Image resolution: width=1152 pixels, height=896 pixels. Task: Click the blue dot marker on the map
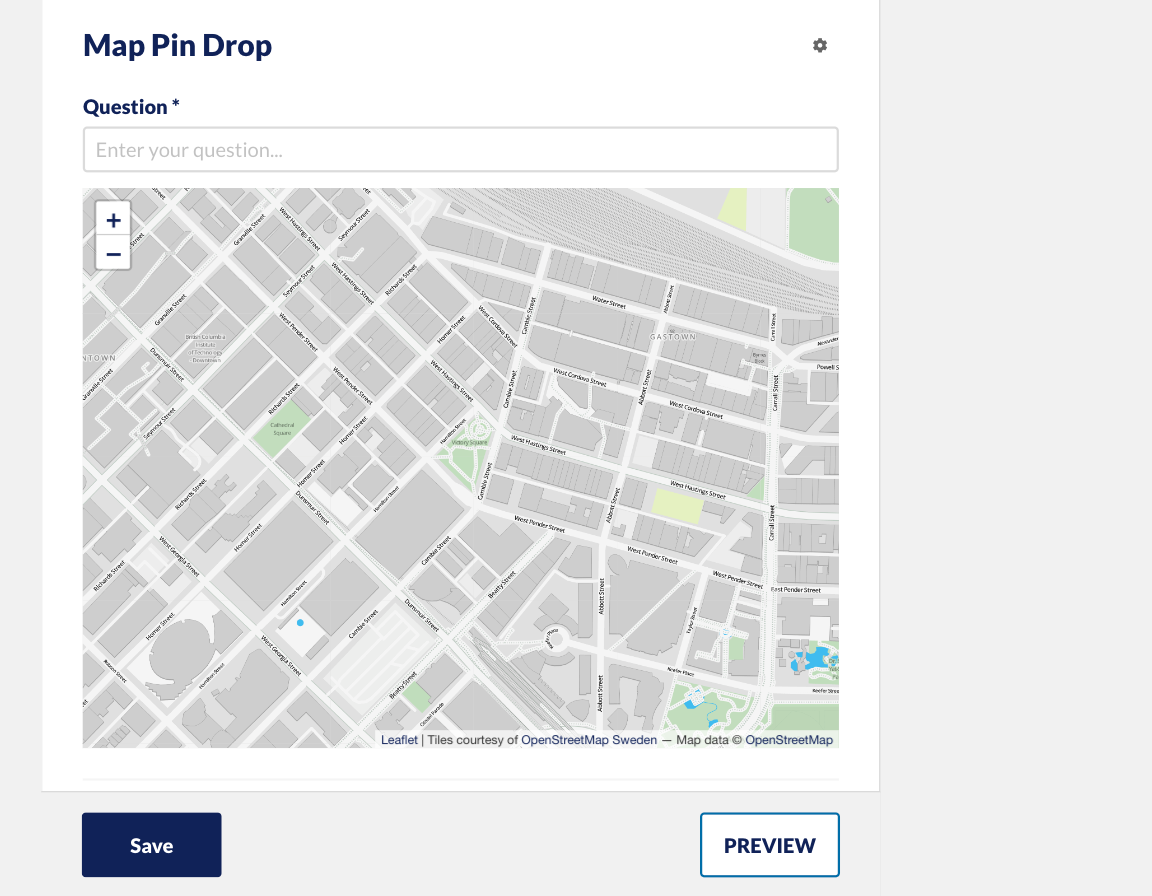pyautogui.click(x=300, y=623)
